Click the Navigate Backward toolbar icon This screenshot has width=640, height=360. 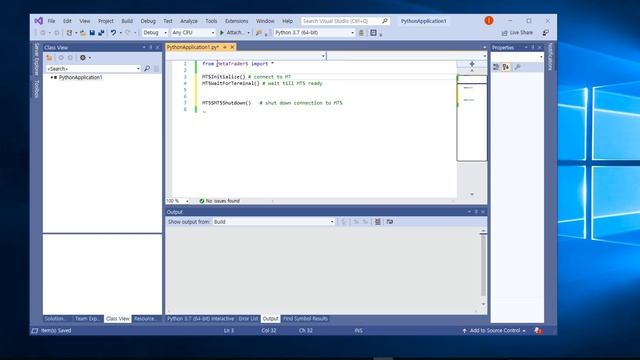43,33
